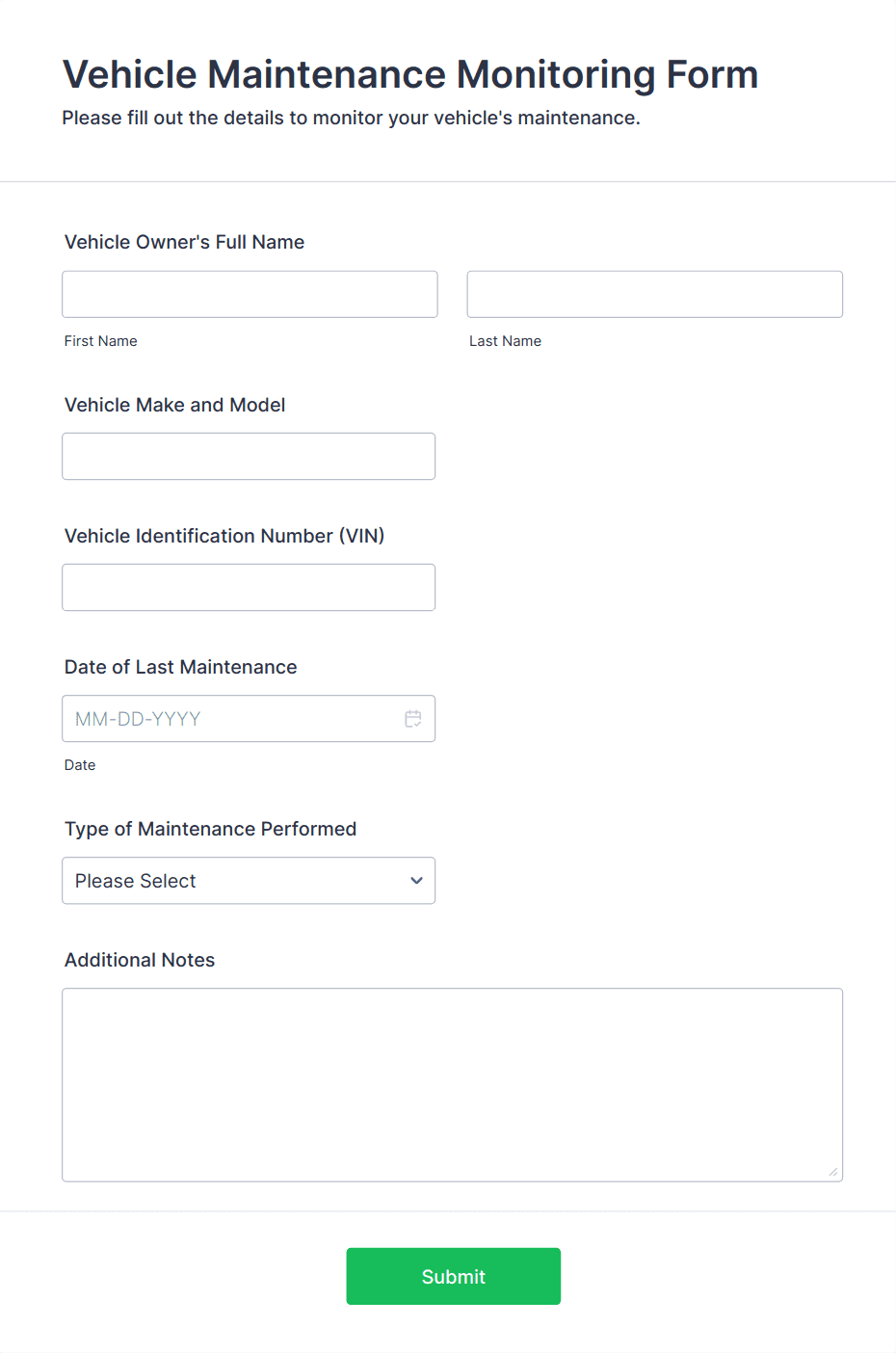
Task: Click the Vehicle Identification Number (VIN) label
Action: click(224, 536)
